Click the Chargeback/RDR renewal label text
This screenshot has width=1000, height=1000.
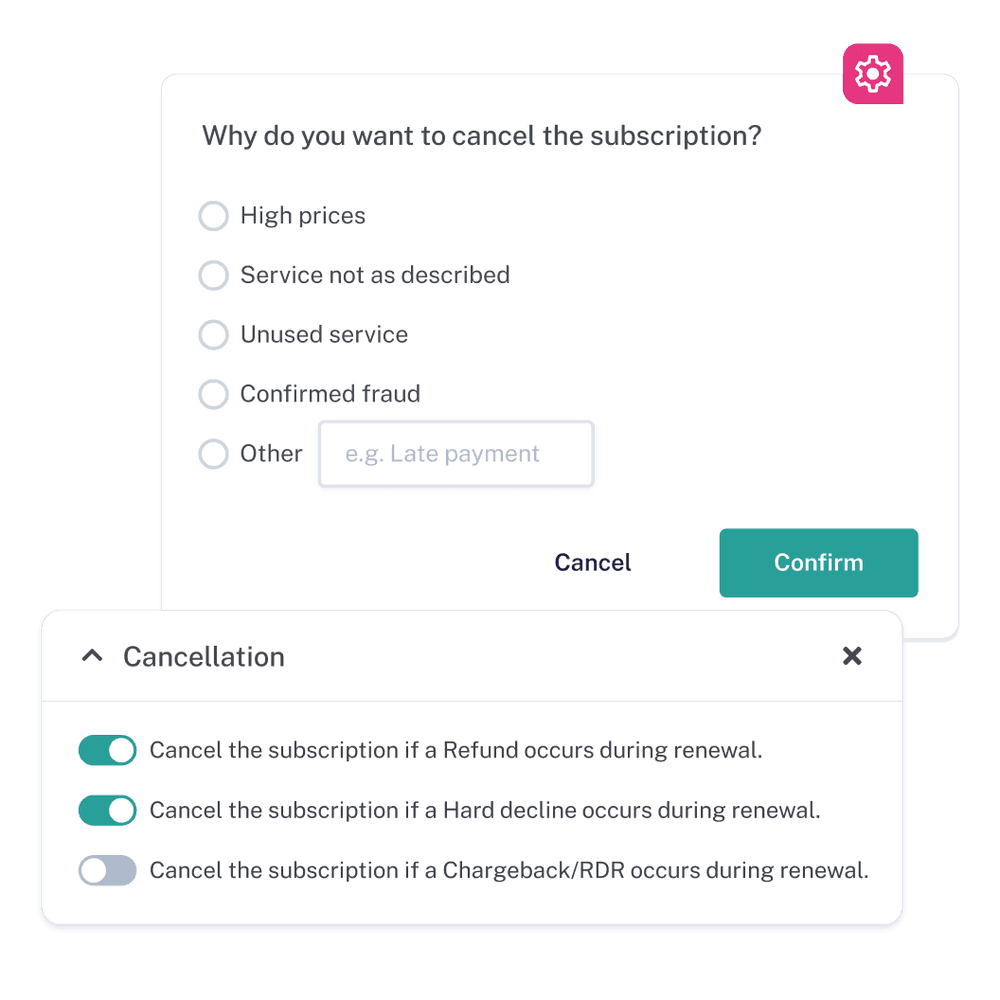point(509,870)
